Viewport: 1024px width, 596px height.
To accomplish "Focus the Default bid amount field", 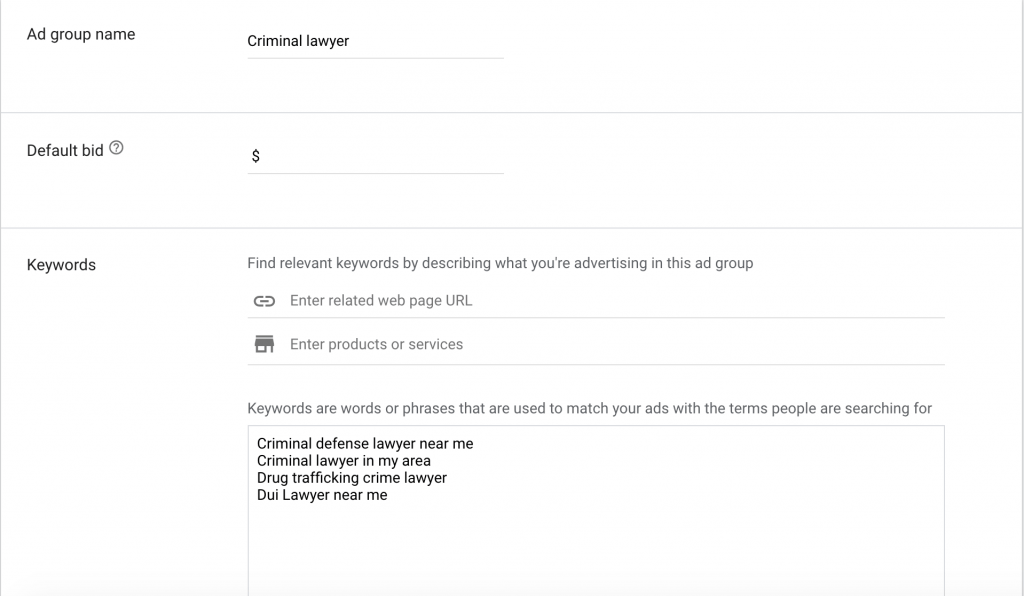I will click(x=380, y=156).
